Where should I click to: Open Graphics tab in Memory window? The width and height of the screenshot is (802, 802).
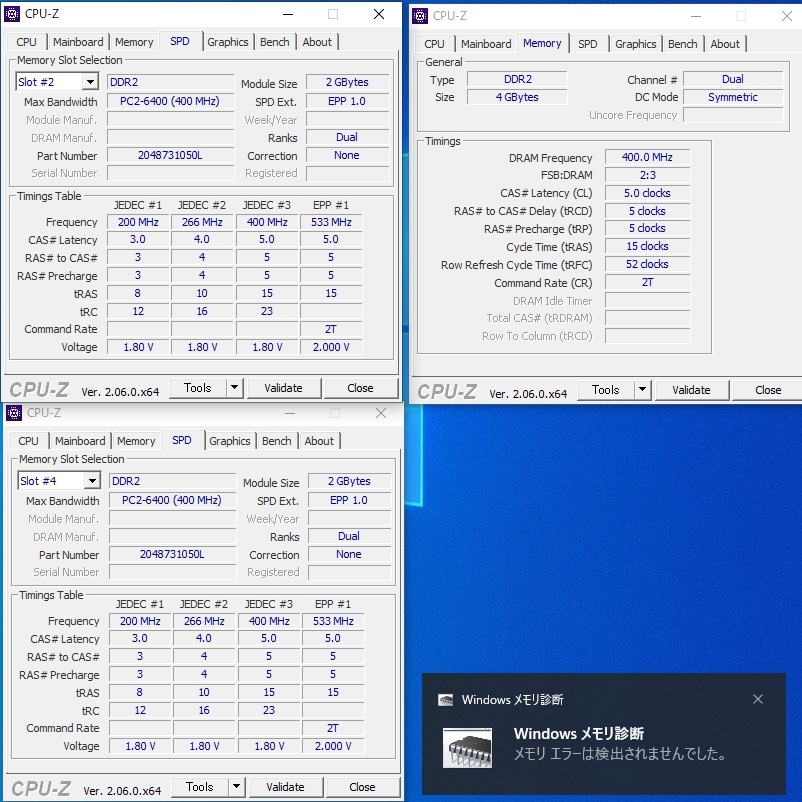pyautogui.click(x=636, y=44)
